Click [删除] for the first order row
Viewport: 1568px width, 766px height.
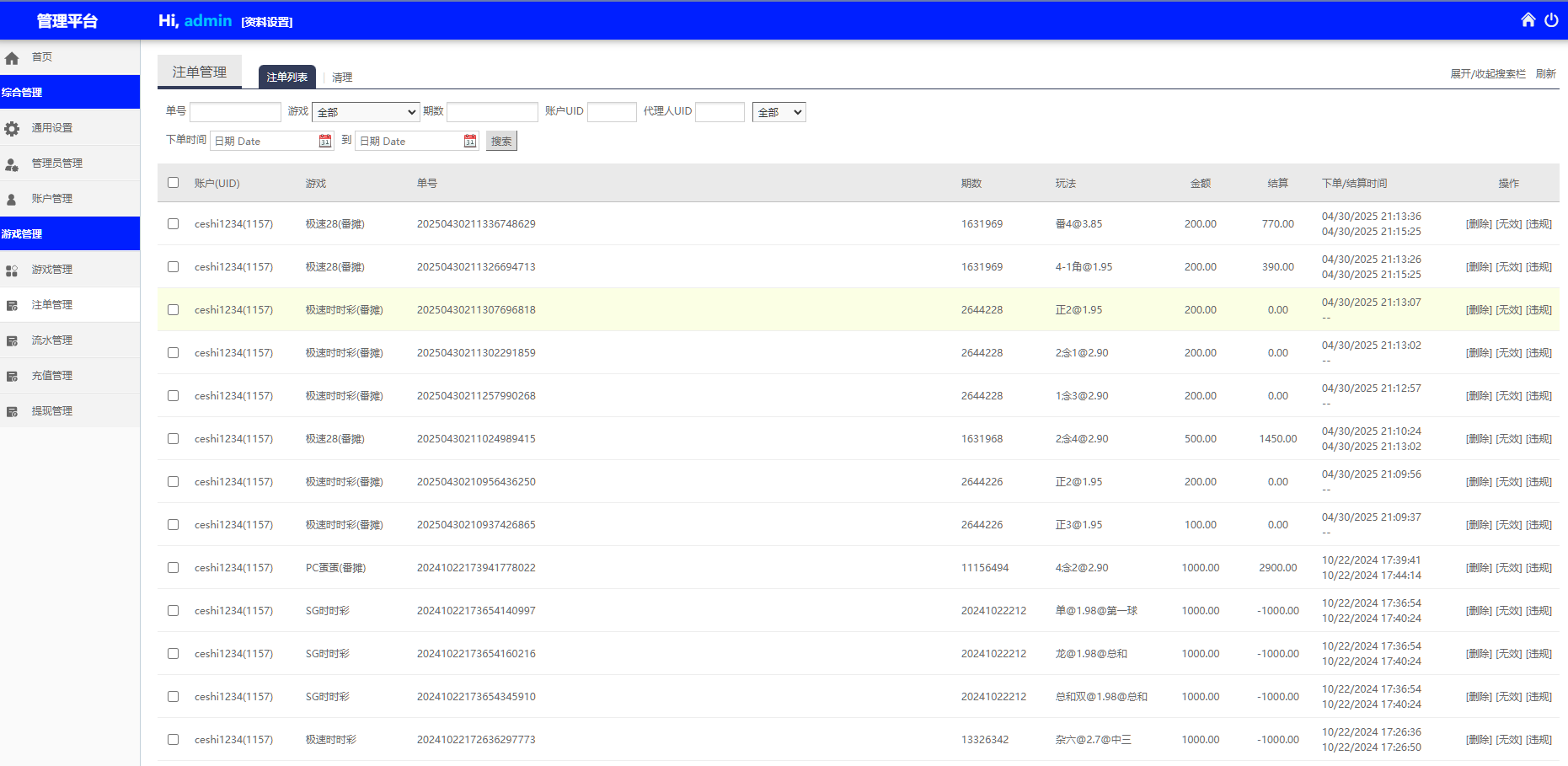[1479, 224]
